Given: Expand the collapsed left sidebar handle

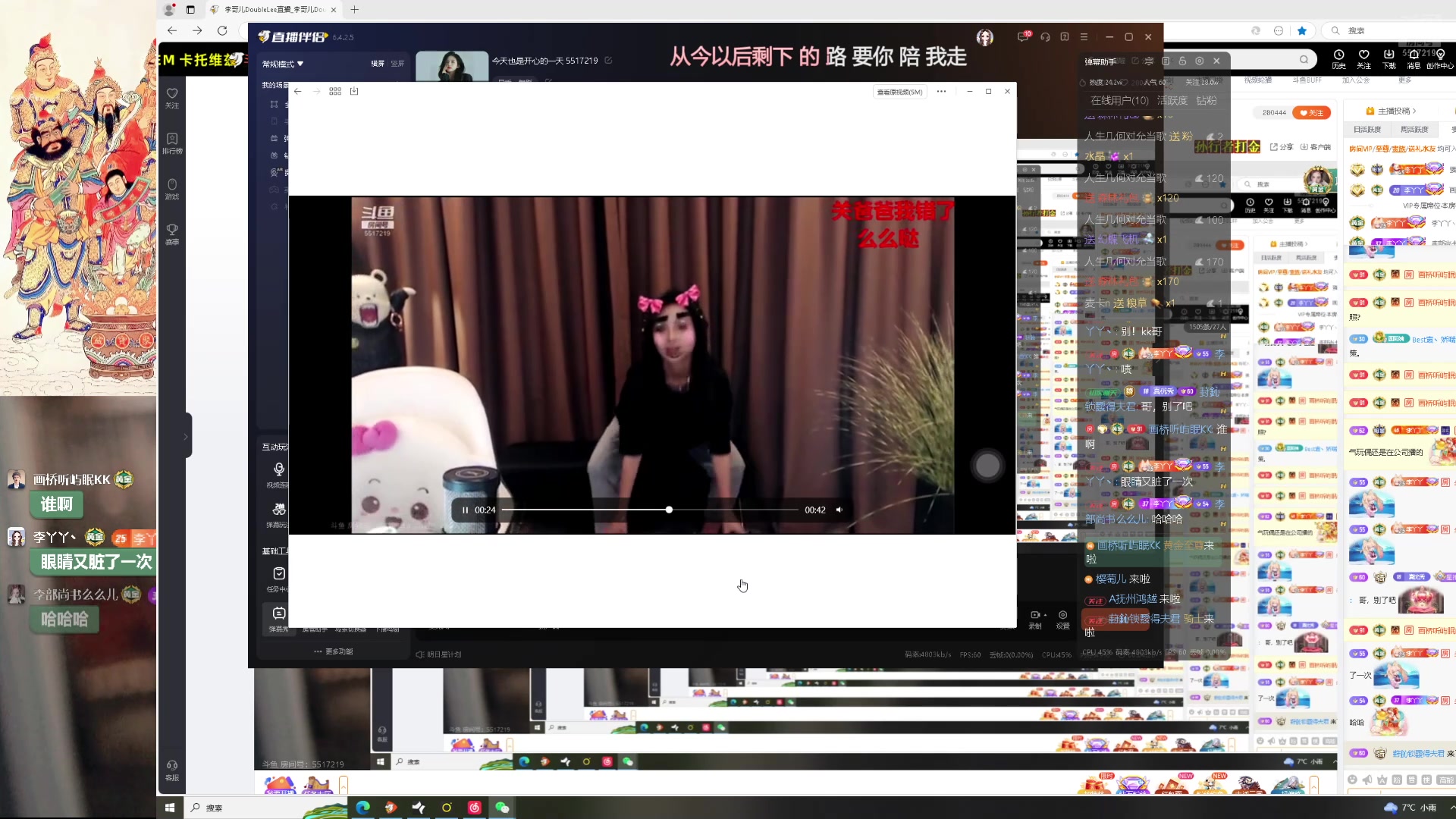Looking at the screenshot, I should coord(187,436).
